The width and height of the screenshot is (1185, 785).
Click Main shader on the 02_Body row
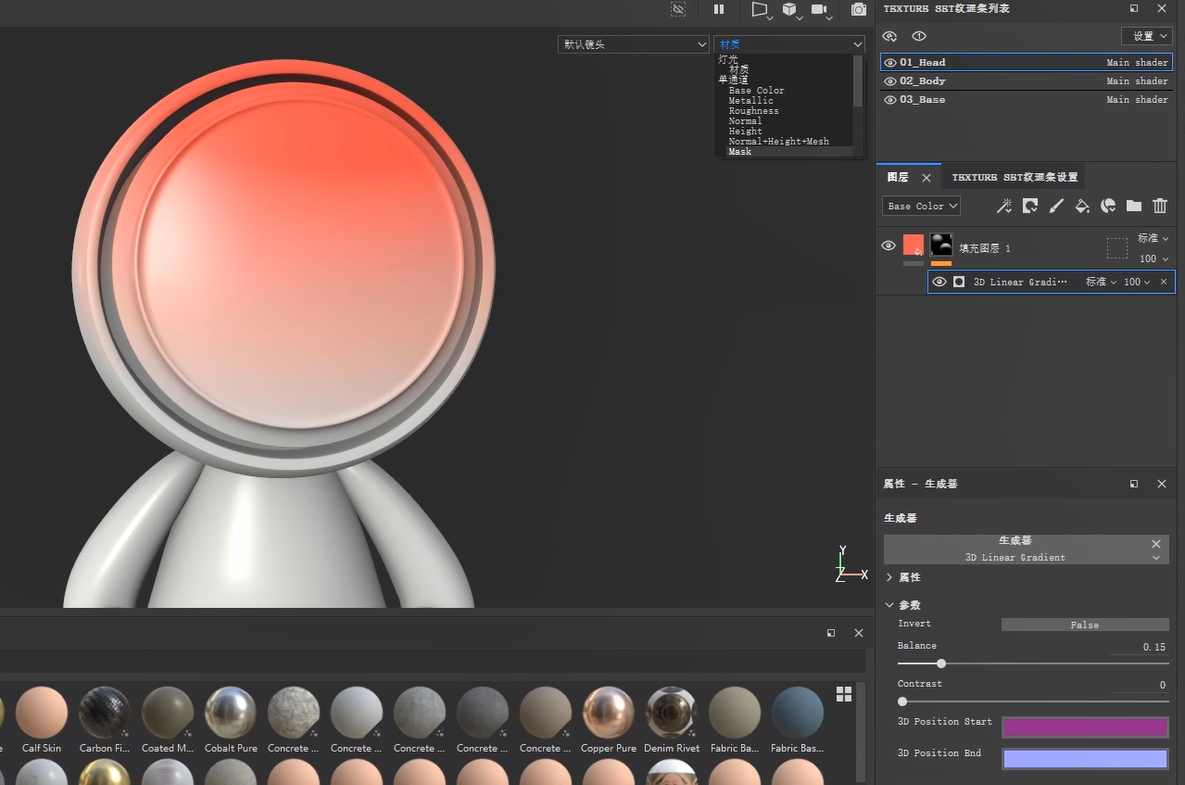coord(1137,81)
